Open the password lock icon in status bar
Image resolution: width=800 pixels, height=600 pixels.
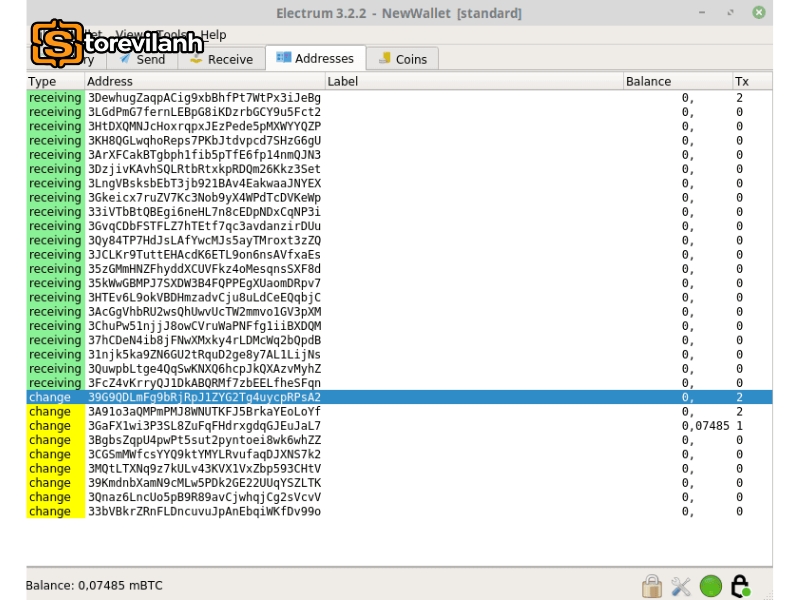(652, 586)
